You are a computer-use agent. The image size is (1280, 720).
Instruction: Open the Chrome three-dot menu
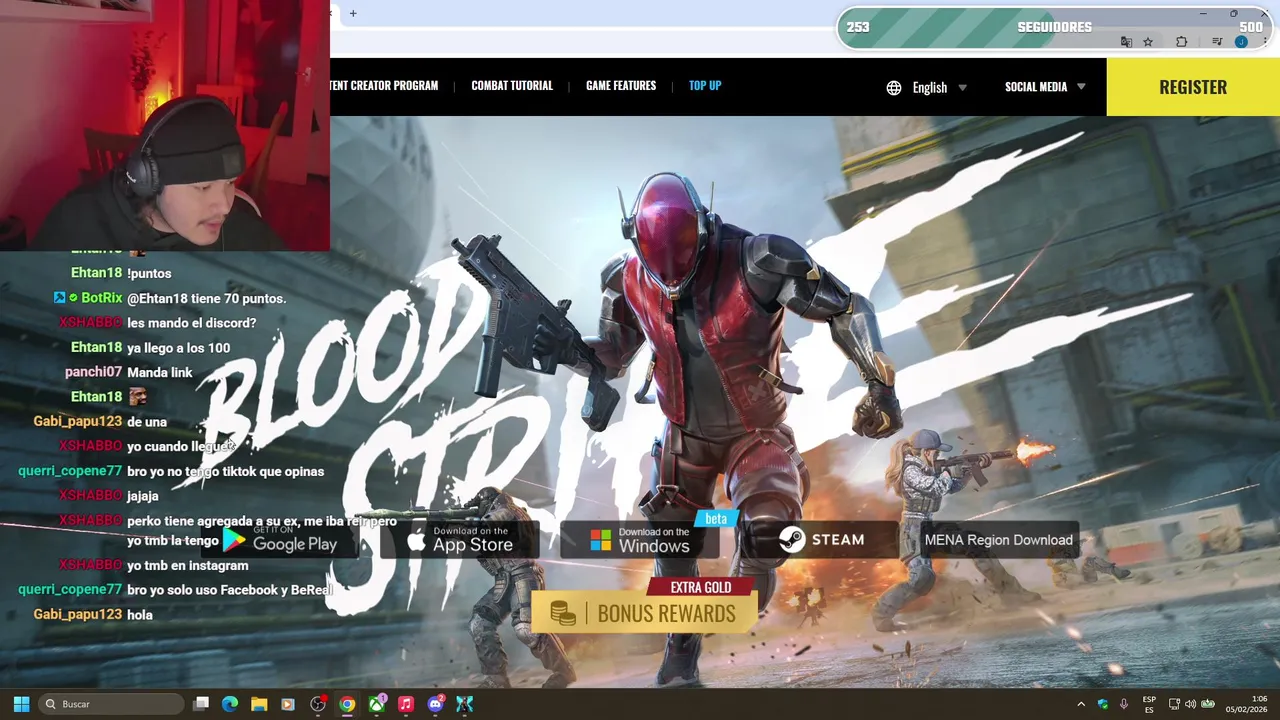click(1265, 42)
